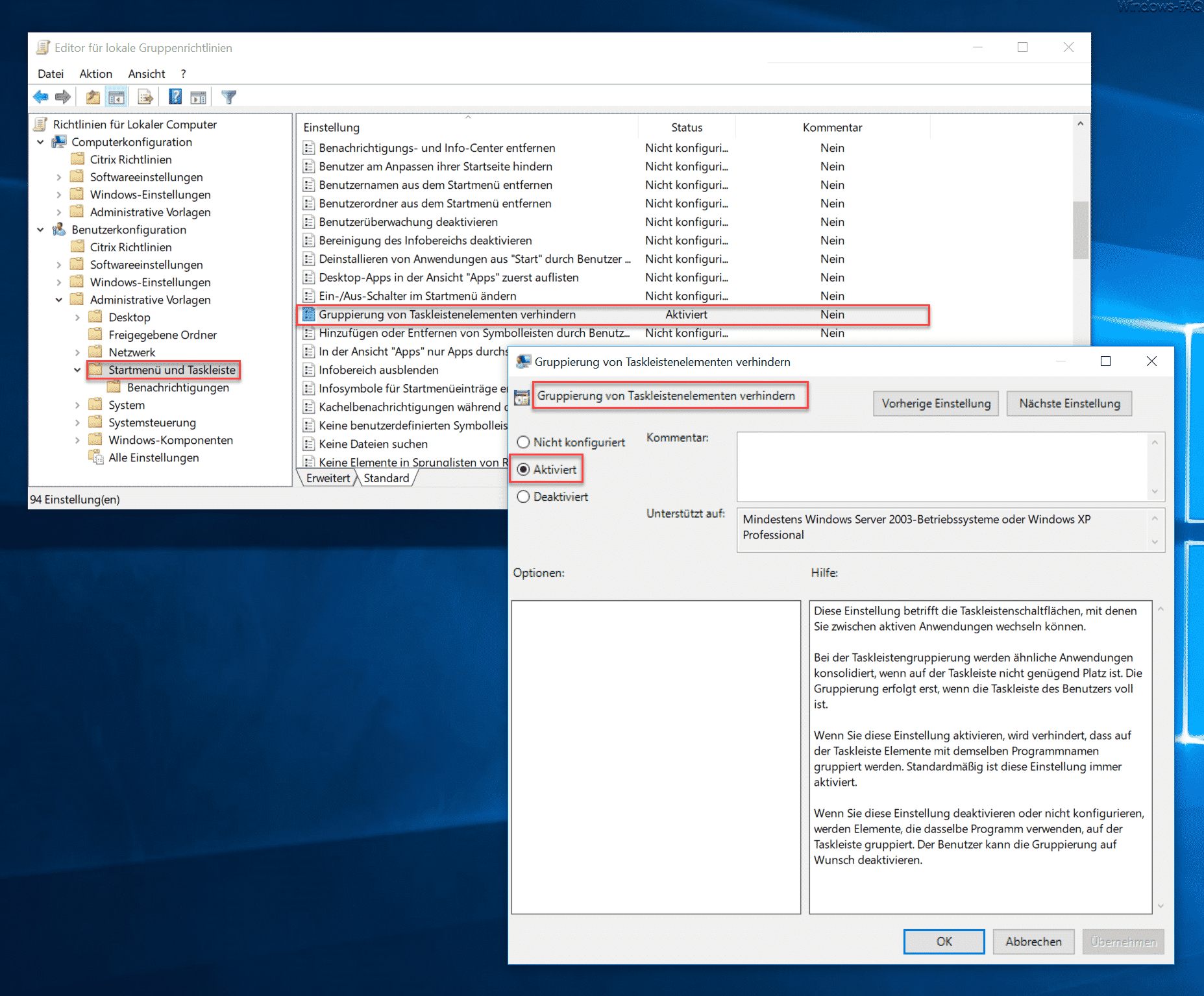Open the ? help menu

(x=183, y=73)
